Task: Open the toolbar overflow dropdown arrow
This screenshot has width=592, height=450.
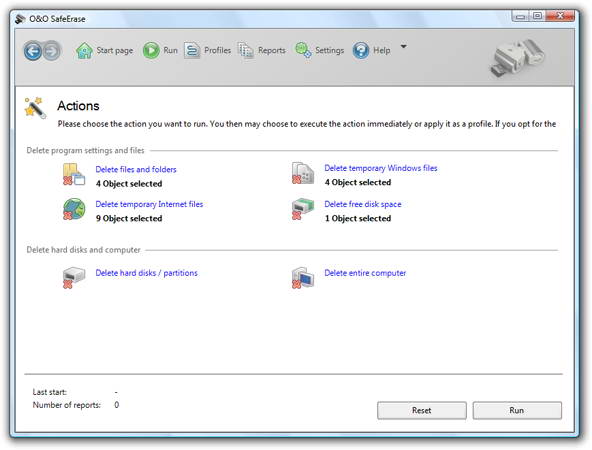Action: point(404,46)
